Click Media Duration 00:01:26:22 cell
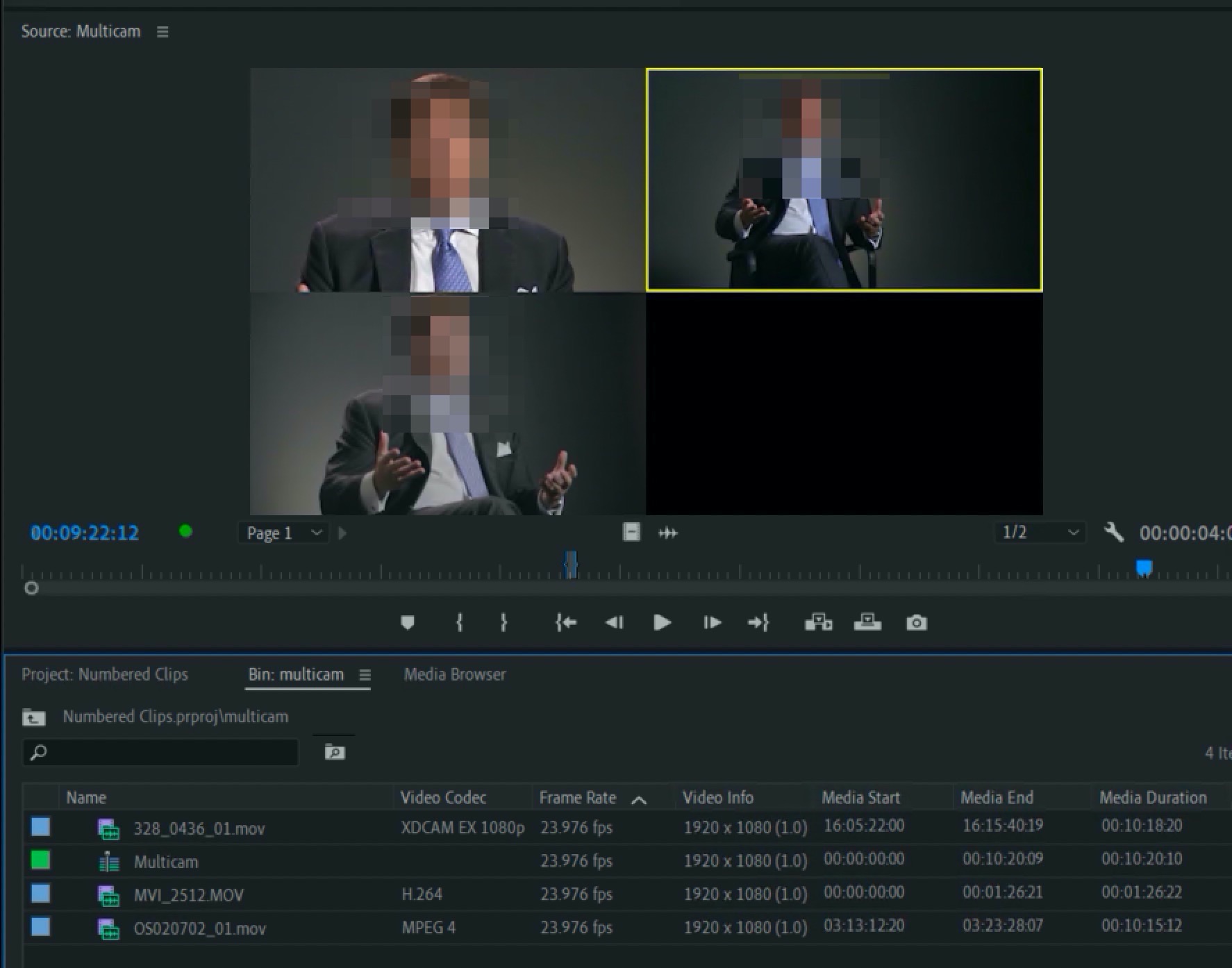The width and height of the screenshot is (1232, 968). [1142, 892]
